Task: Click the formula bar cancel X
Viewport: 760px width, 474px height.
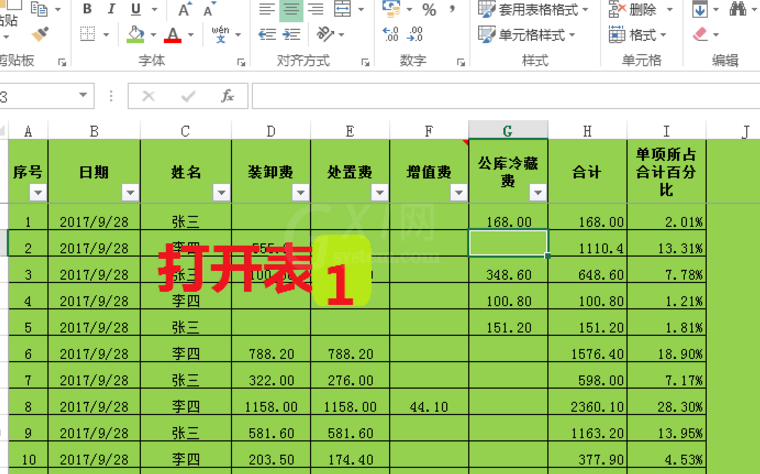Action: point(148,96)
